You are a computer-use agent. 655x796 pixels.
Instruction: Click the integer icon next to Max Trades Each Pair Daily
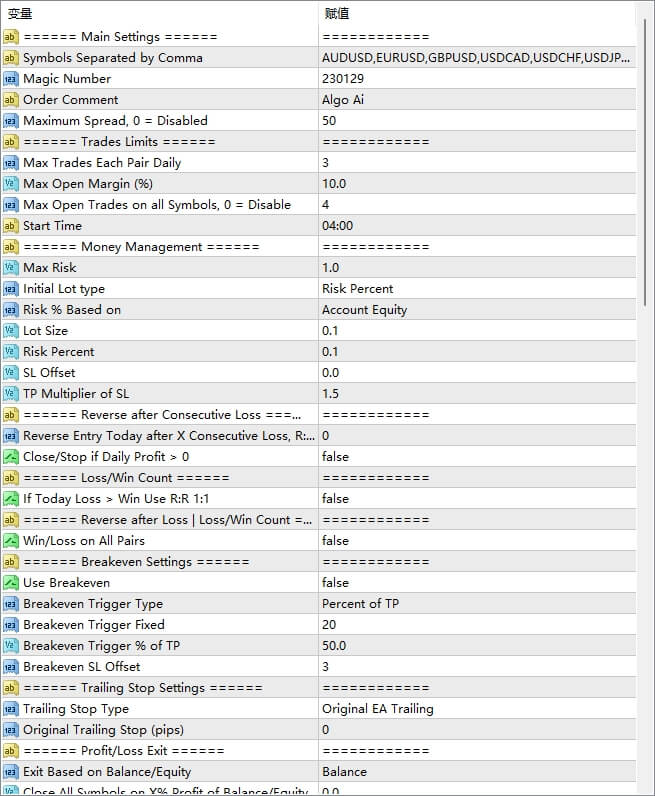pos(10,163)
